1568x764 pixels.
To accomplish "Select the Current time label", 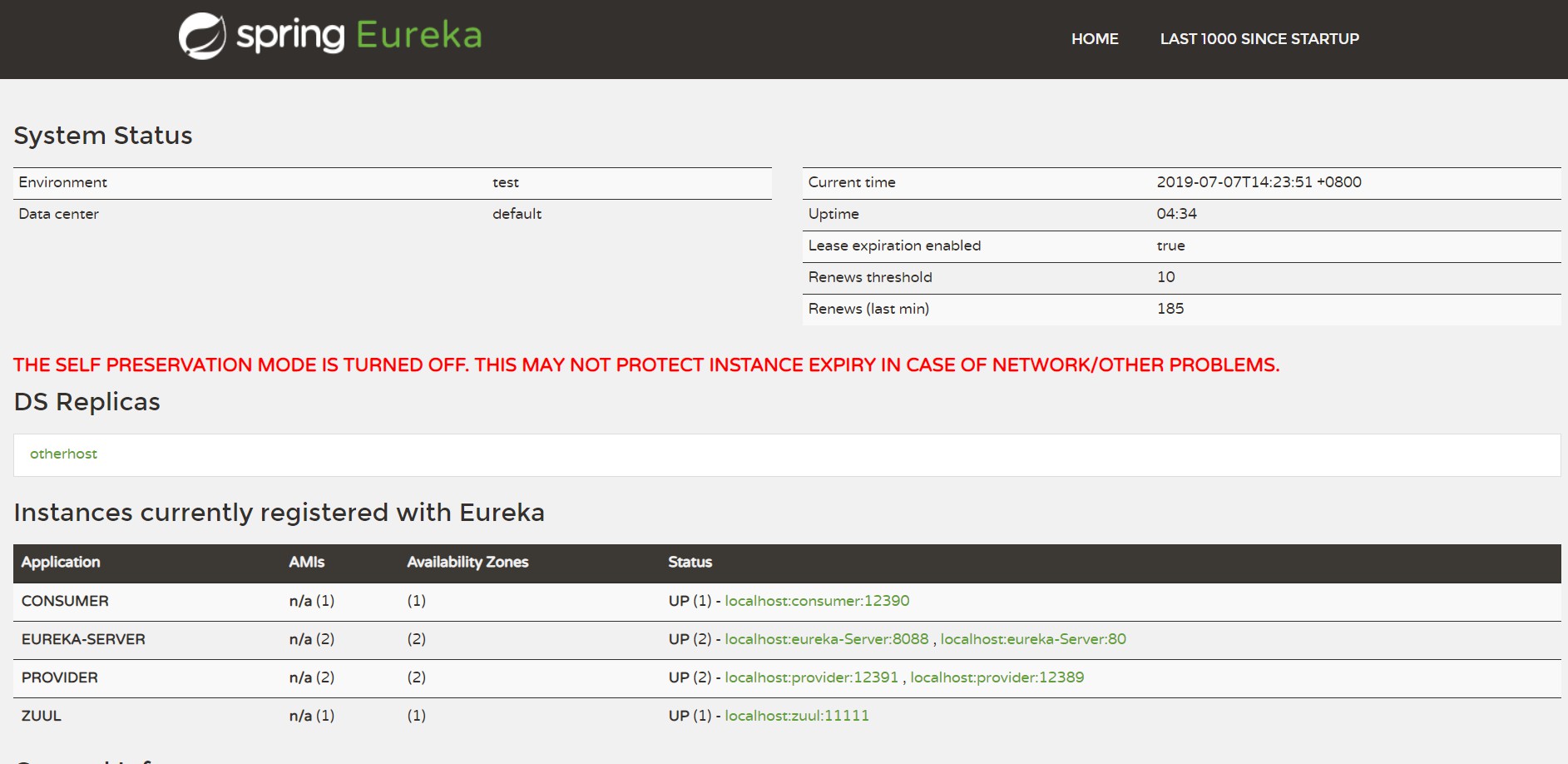I will point(852,182).
